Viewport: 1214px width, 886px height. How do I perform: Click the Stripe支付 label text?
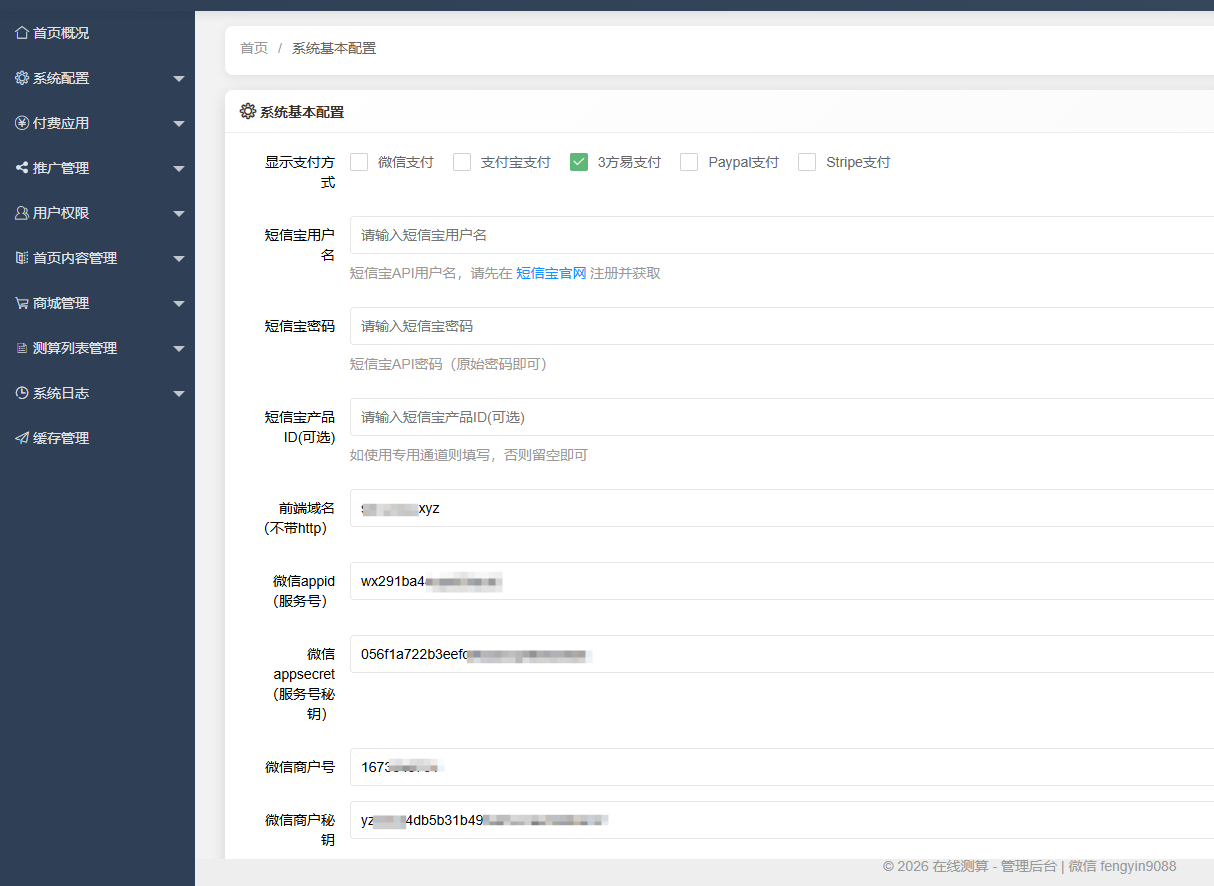pyautogui.click(x=858, y=162)
